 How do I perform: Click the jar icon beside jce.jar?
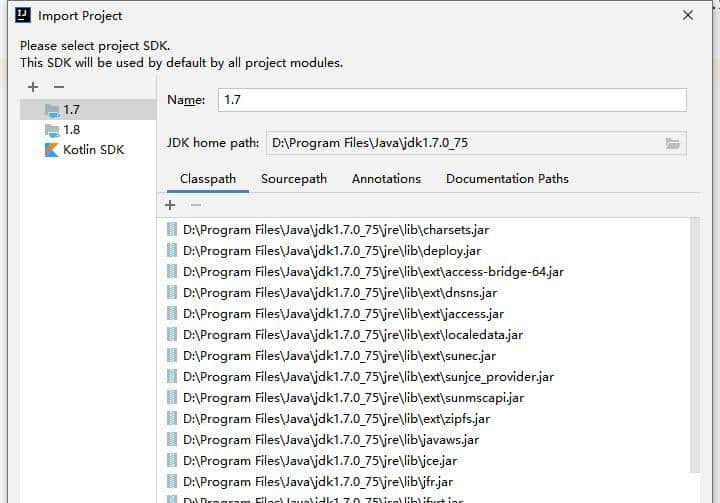click(172, 461)
